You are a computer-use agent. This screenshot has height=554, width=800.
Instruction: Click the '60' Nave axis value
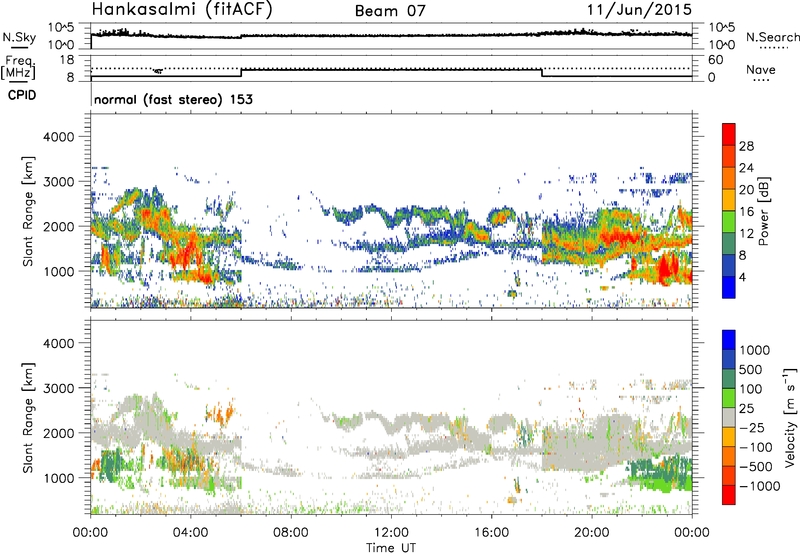point(715,60)
